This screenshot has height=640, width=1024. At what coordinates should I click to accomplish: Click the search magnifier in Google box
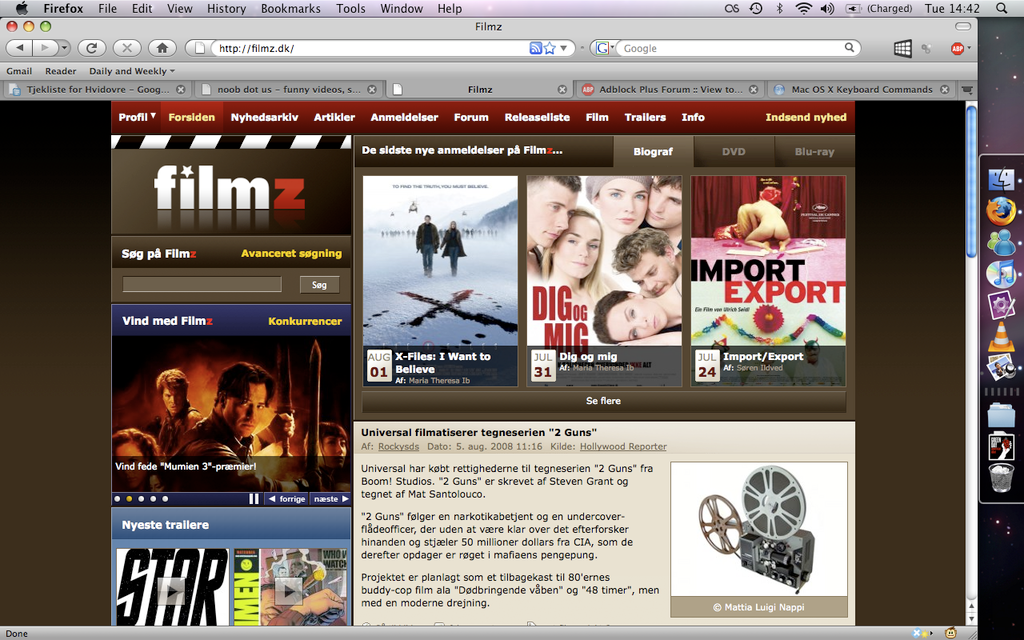(849, 48)
